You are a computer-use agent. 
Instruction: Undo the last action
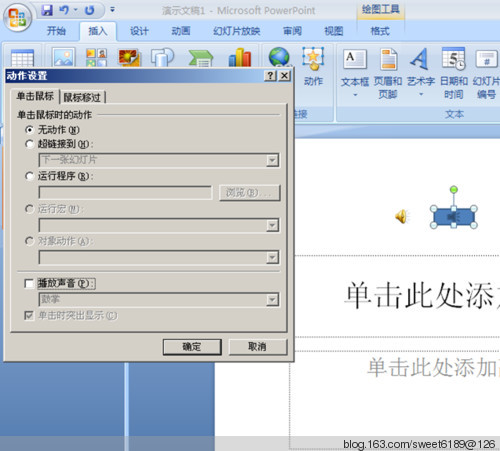tap(64, 10)
